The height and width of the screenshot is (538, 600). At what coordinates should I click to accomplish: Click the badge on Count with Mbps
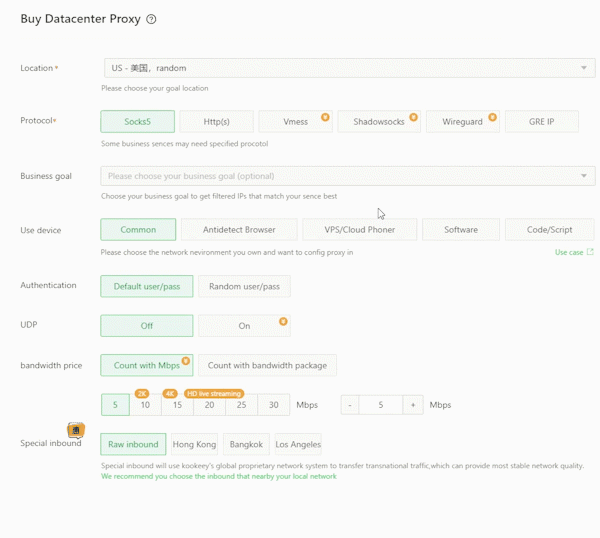tap(186, 360)
